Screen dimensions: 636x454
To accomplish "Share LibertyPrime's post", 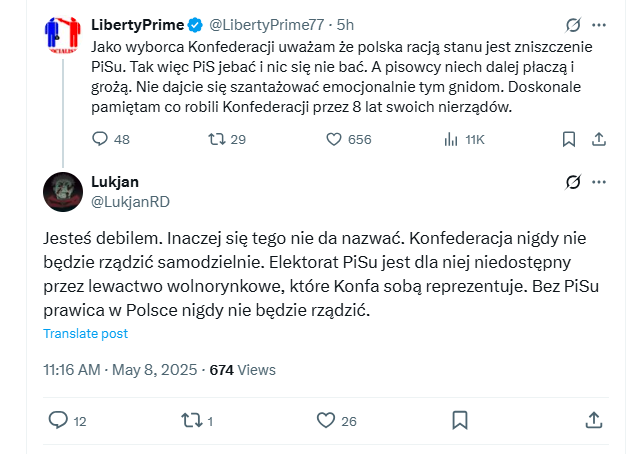I will pos(599,140).
